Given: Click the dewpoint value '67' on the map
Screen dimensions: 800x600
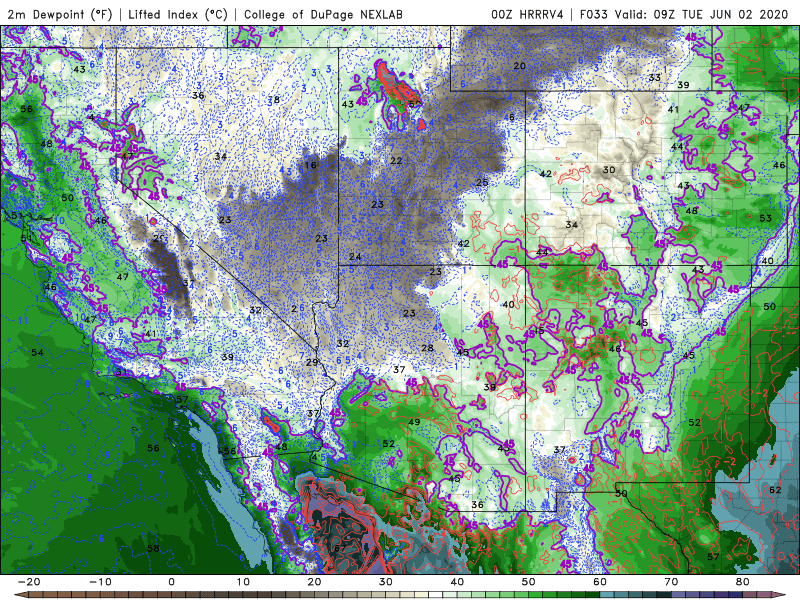Looking at the screenshot, I should pyautogui.click(x=340, y=548).
